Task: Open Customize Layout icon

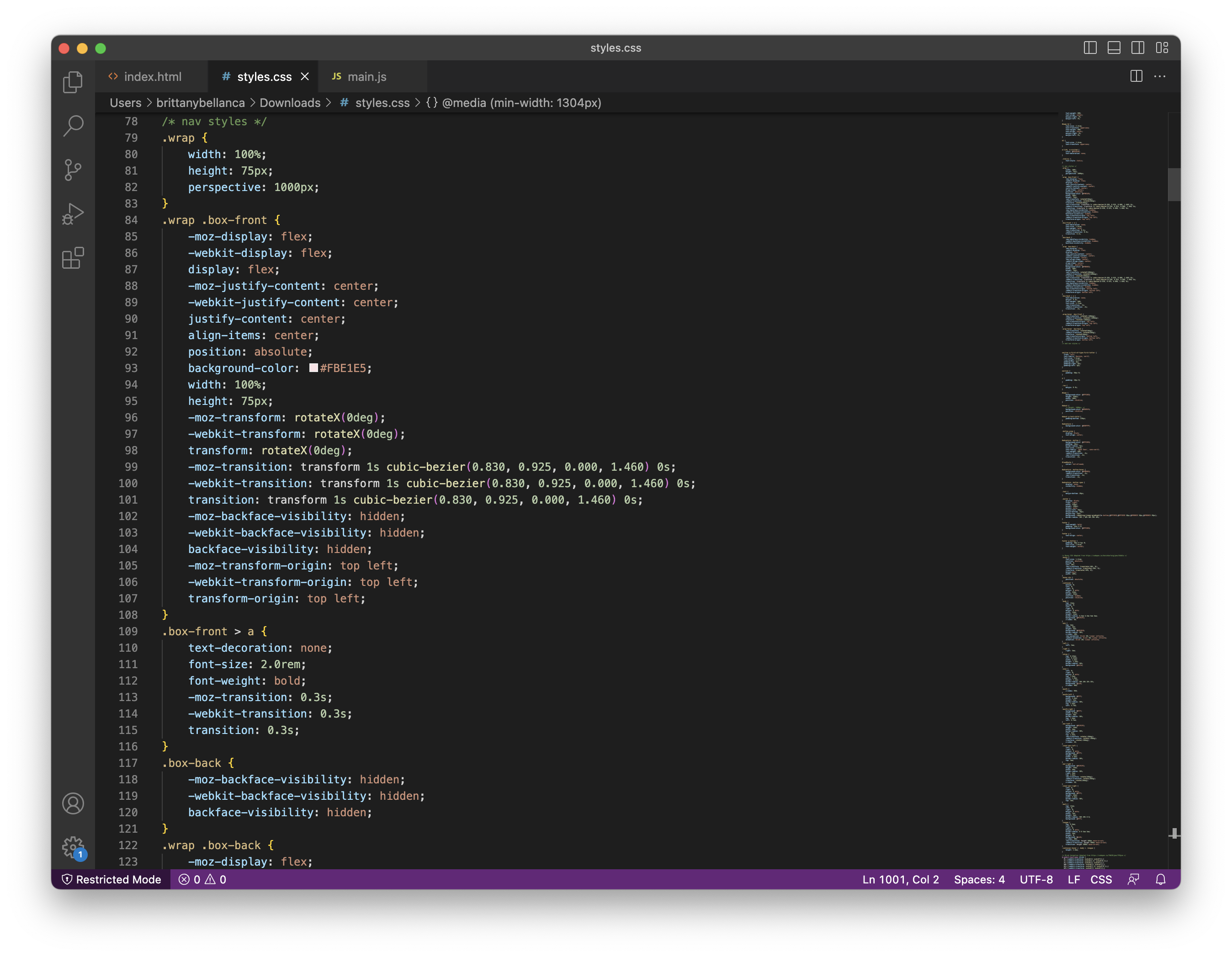Action: click(1162, 48)
